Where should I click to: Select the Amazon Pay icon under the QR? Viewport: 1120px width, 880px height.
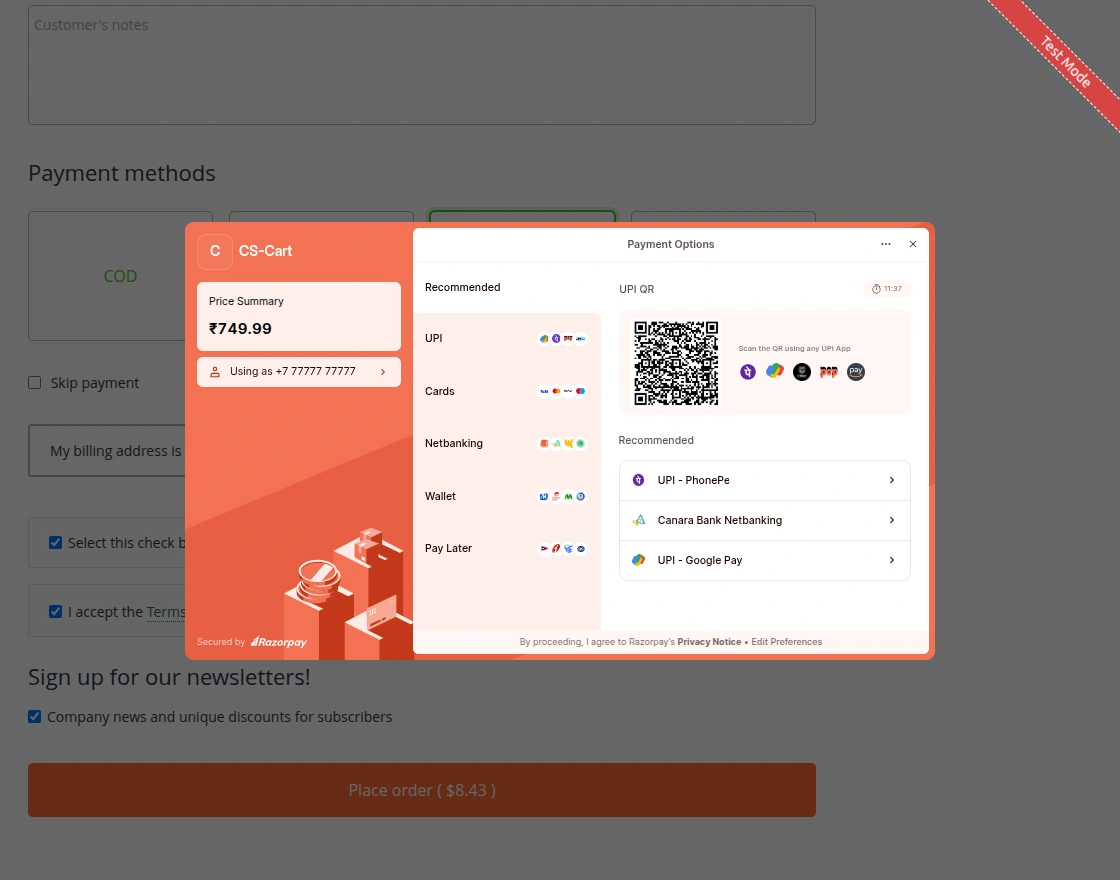855,371
